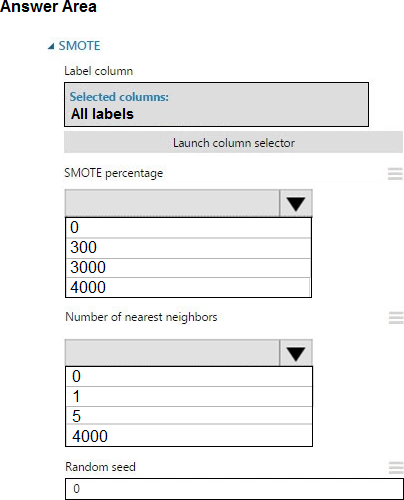This screenshot has height=500, width=404.
Task: Select 0 for number of nearest neighbors
Action: [x=189, y=377]
